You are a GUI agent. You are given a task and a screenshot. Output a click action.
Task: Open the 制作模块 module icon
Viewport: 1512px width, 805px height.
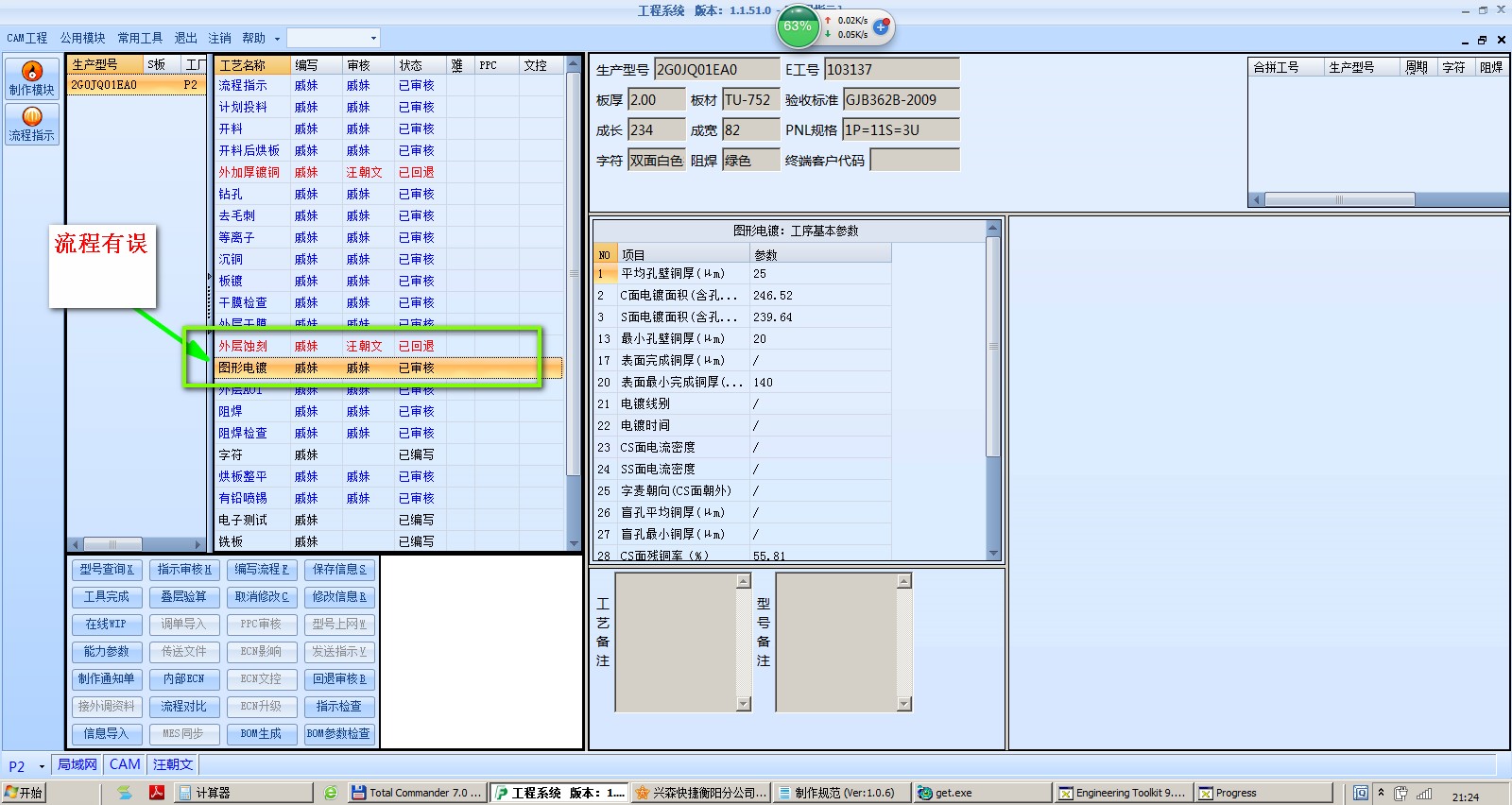tap(31, 78)
